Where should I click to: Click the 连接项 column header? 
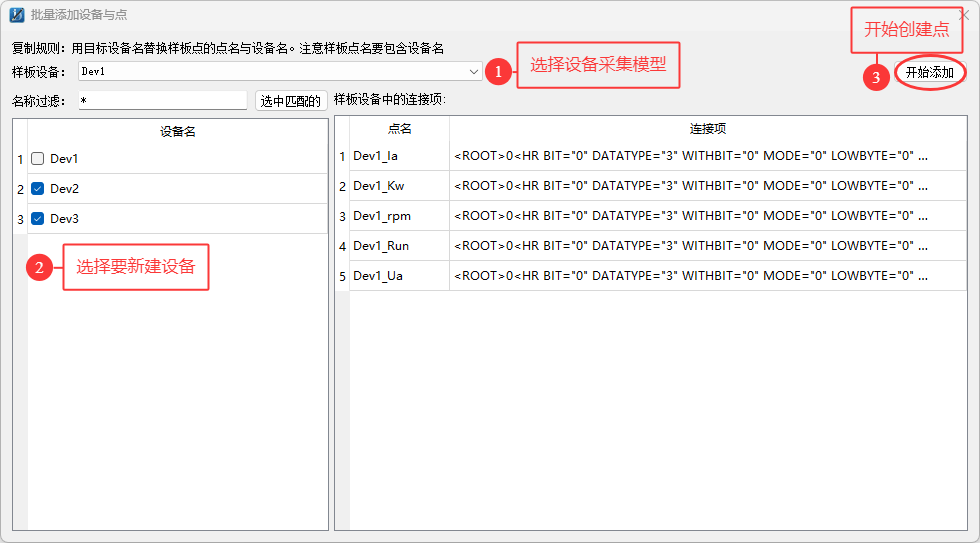pyautogui.click(x=708, y=129)
